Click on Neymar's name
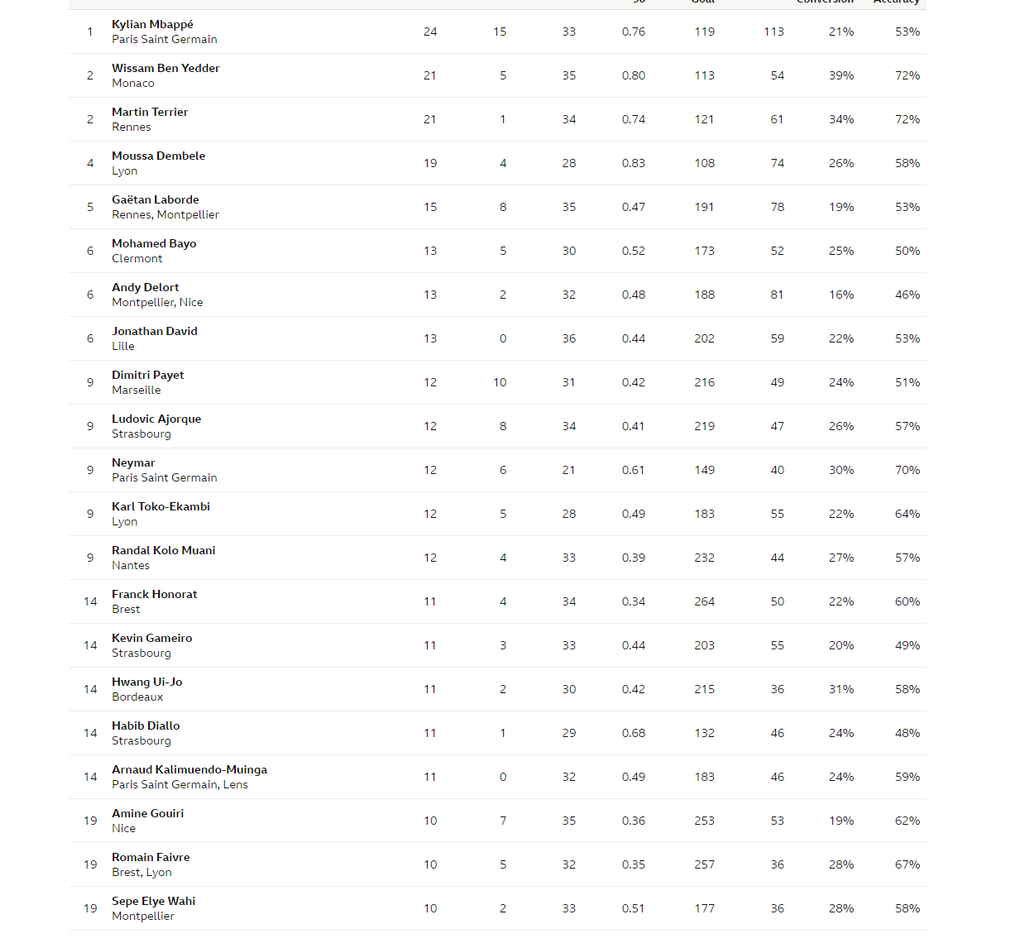Screen dimensions: 1024x937 [x=133, y=463]
